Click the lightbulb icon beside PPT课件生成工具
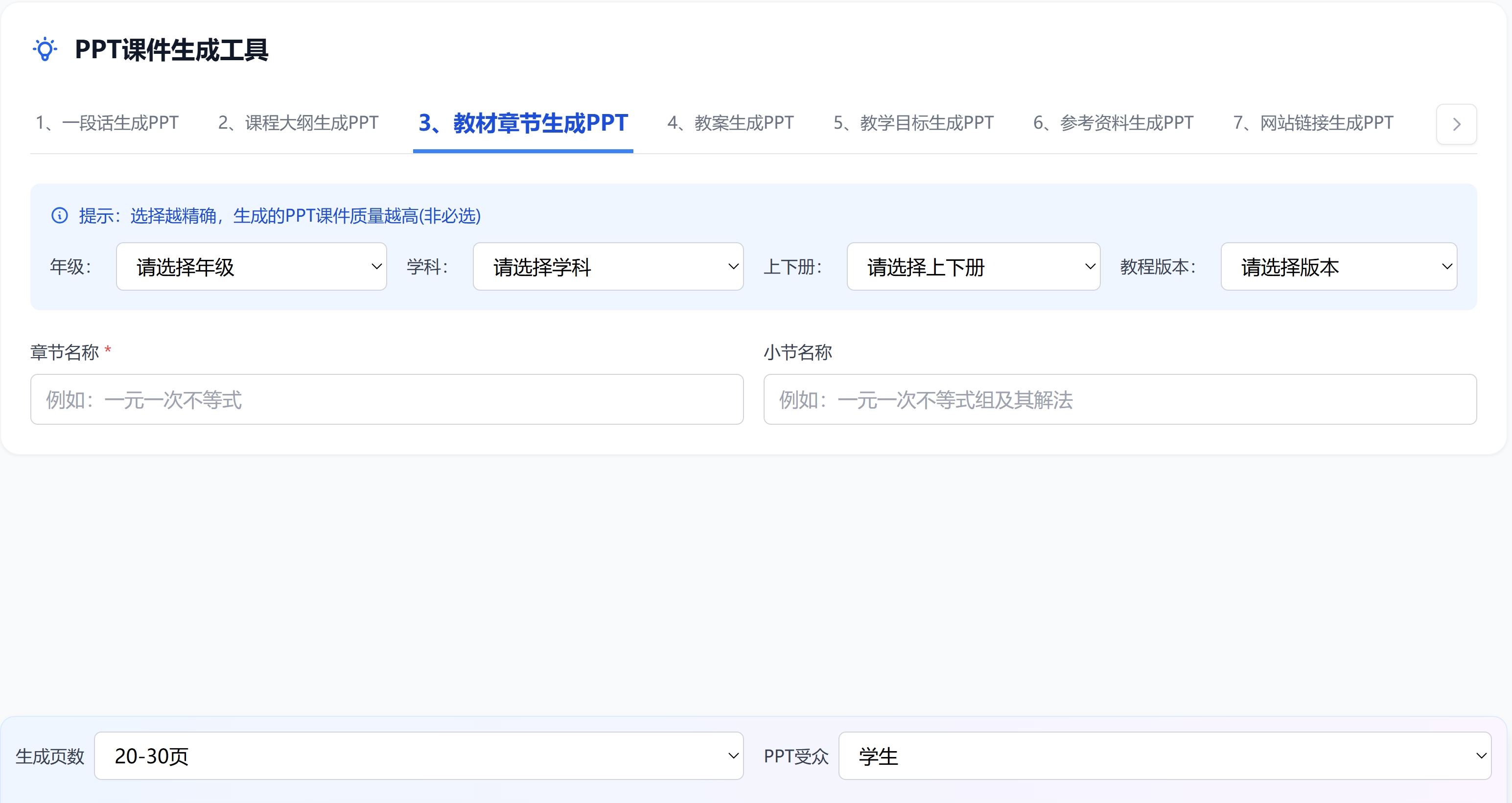 click(x=45, y=49)
